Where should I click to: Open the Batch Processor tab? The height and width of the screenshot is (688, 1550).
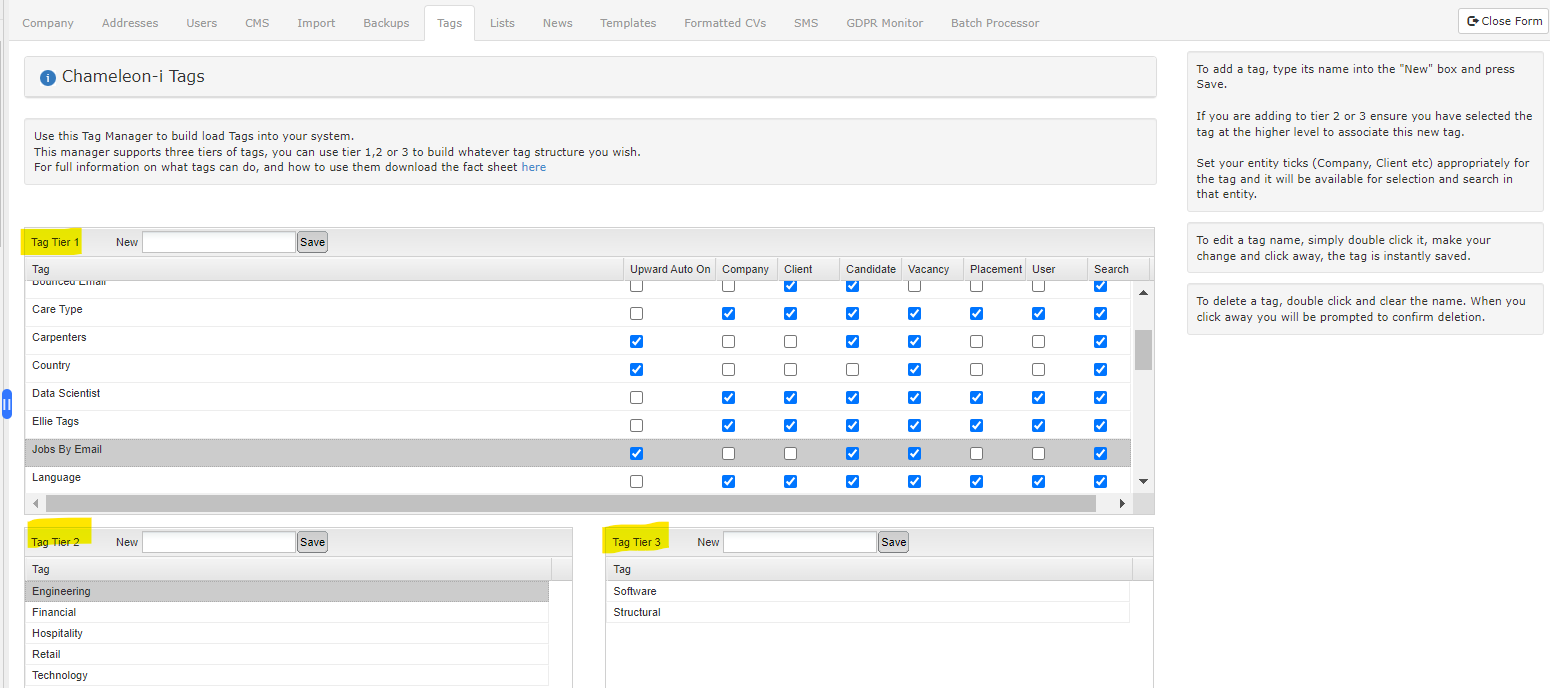click(x=995, y=23)
